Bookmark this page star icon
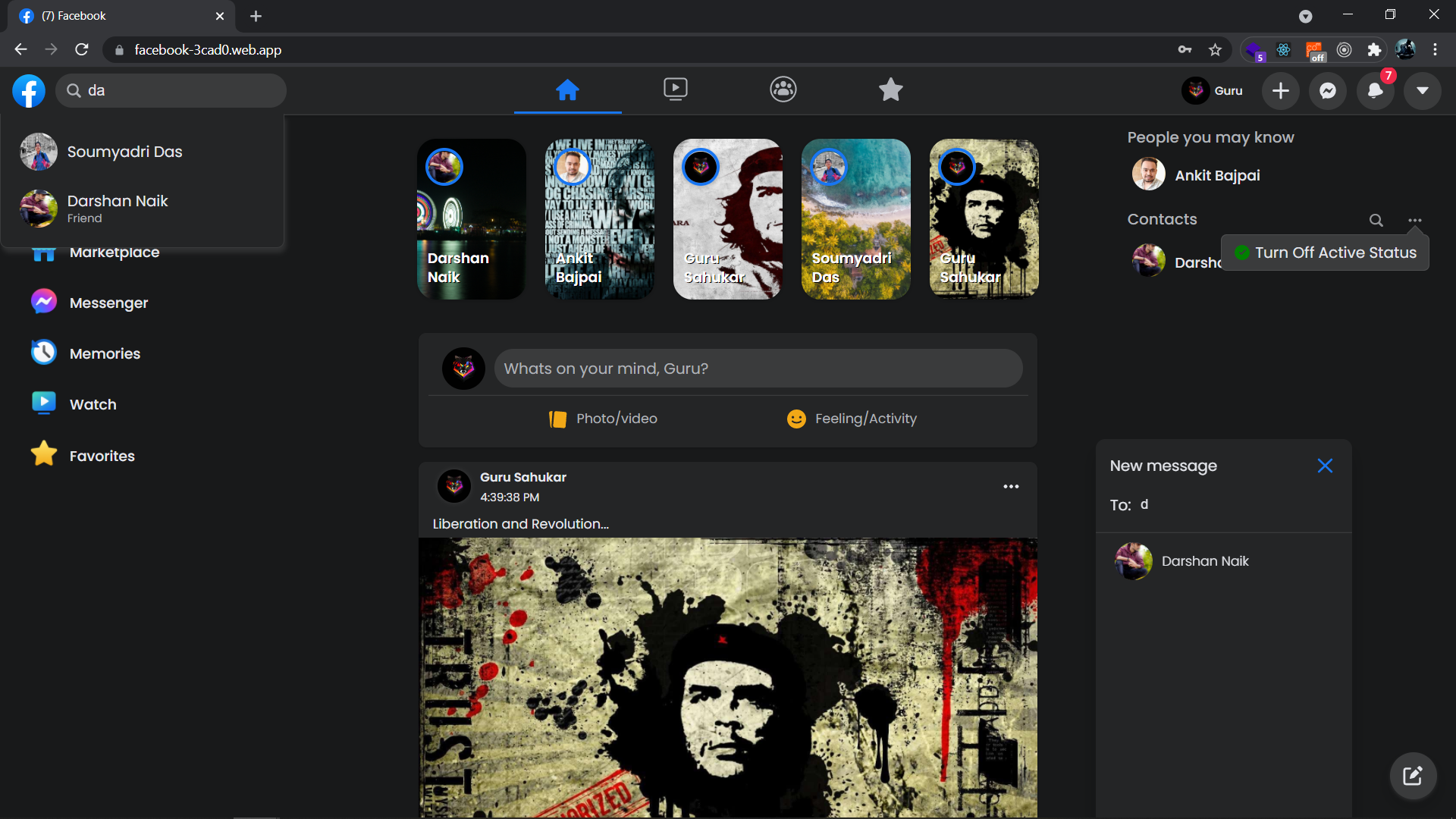This screenshot has height=819, width=1456. [x=1216, y=50]
